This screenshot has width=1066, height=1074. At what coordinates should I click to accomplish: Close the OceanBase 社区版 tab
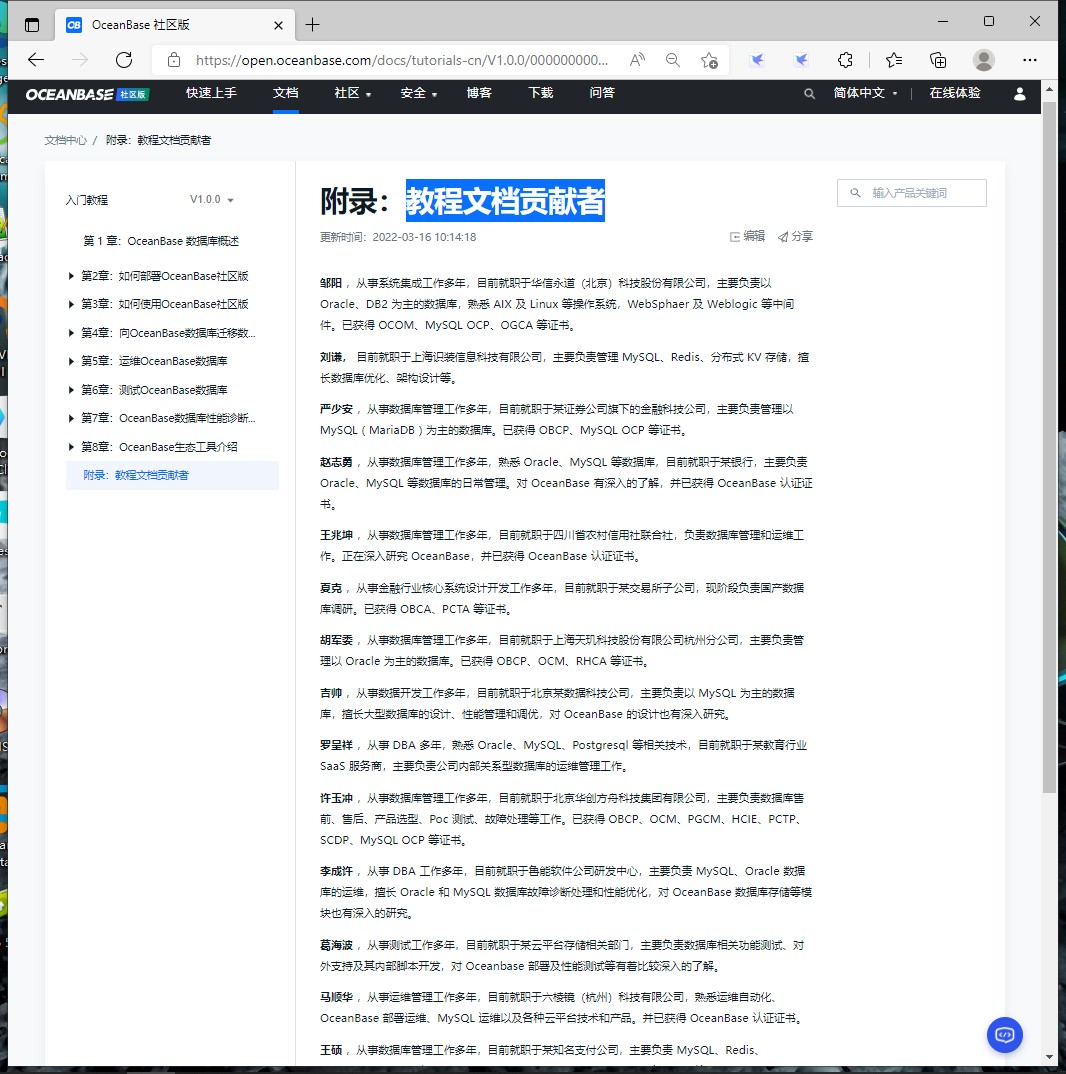tap(278, 25)
